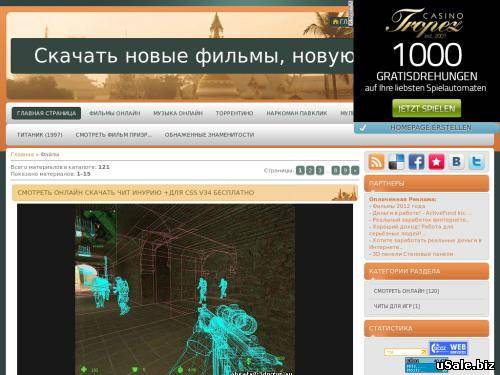Open the Титаник (1997) submenu item

[x=40, y=135]
